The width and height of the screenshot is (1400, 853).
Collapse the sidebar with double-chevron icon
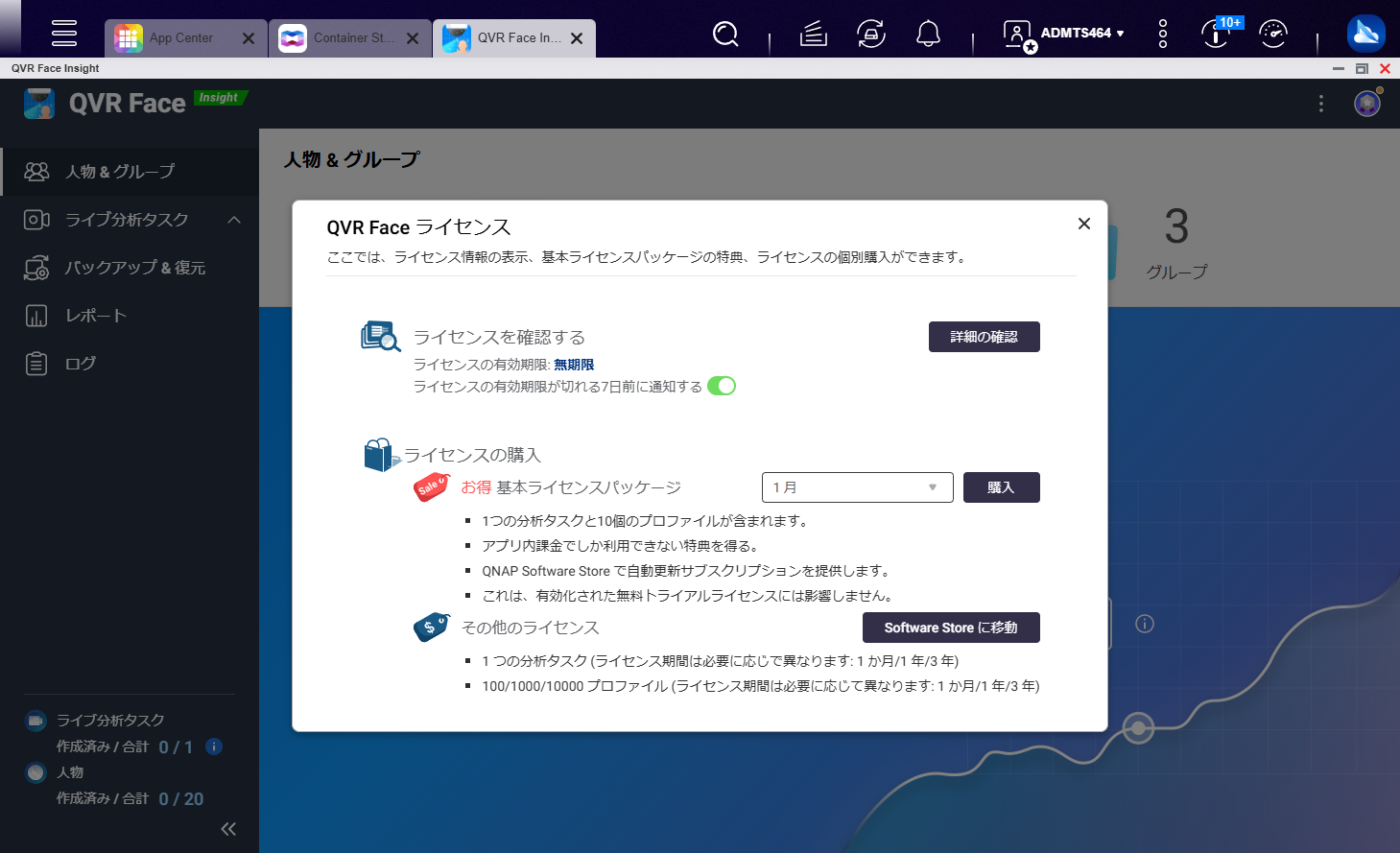pyautogui.click(x=228, y=829)
